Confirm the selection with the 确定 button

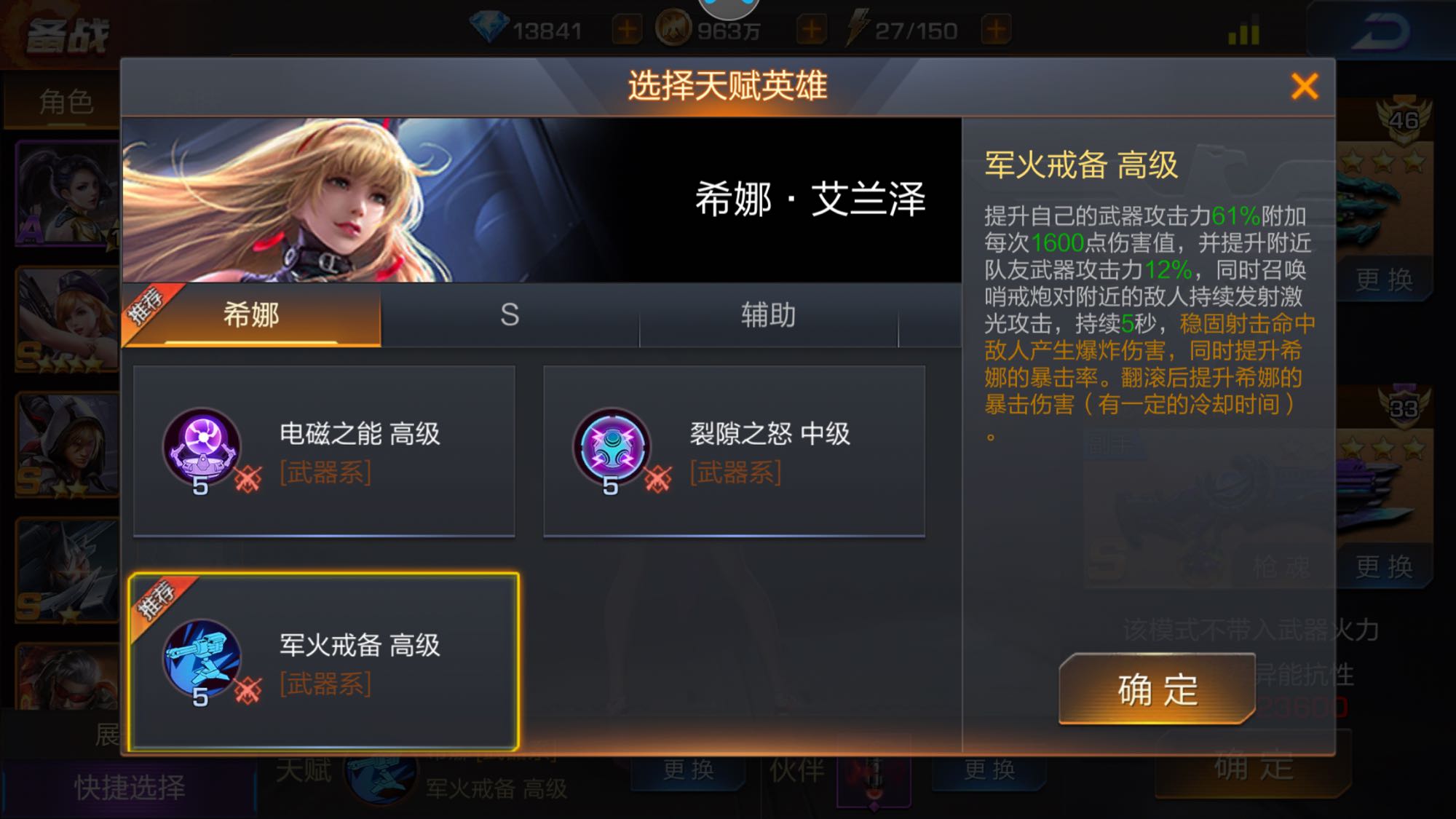pos(1158,689)
